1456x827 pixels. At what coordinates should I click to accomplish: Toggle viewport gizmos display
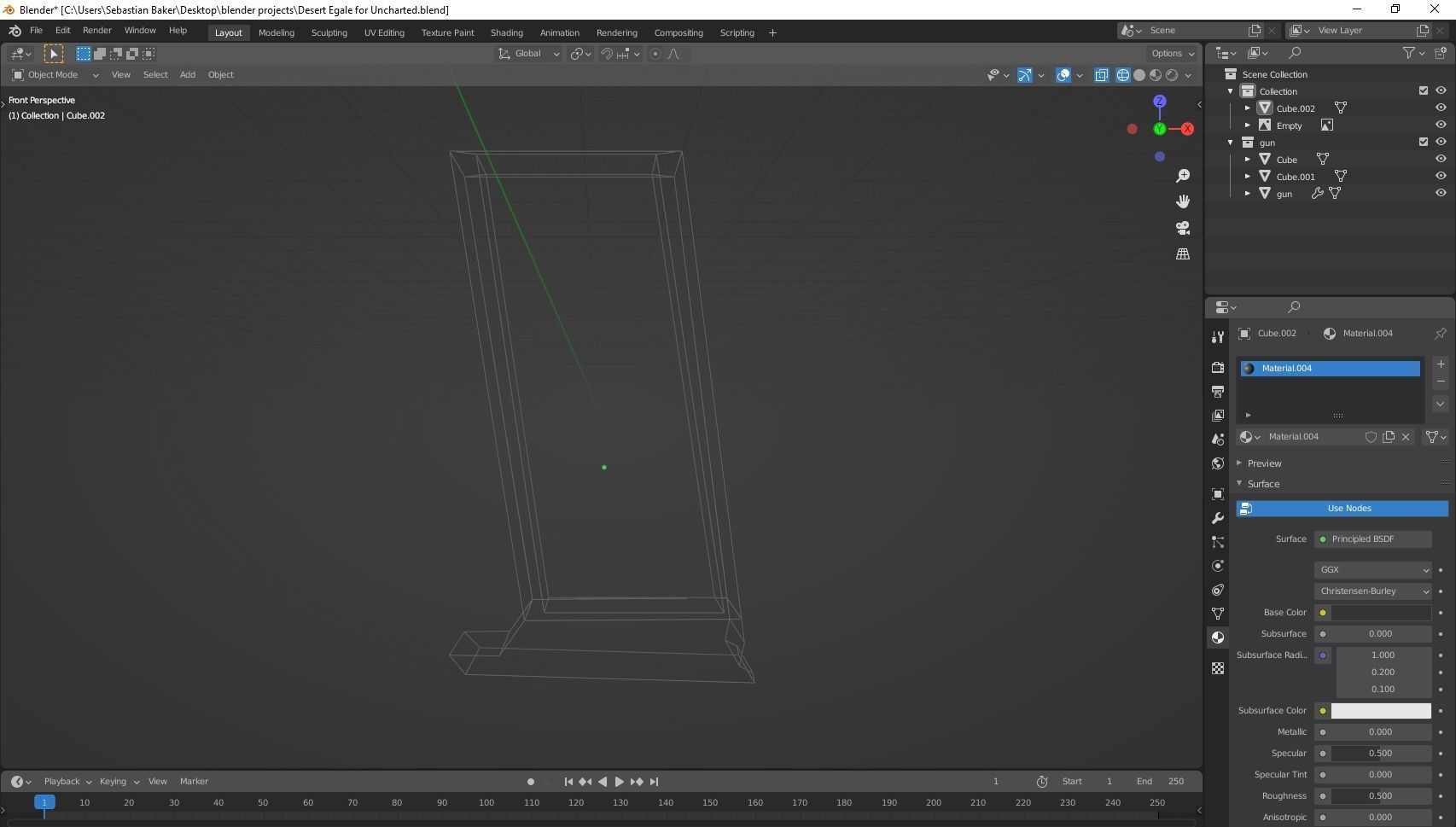(1025, 75)
